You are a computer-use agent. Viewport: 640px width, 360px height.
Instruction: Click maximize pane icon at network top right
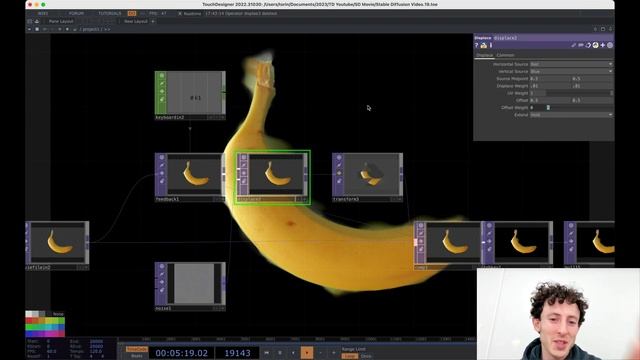[x=602, y=29]
